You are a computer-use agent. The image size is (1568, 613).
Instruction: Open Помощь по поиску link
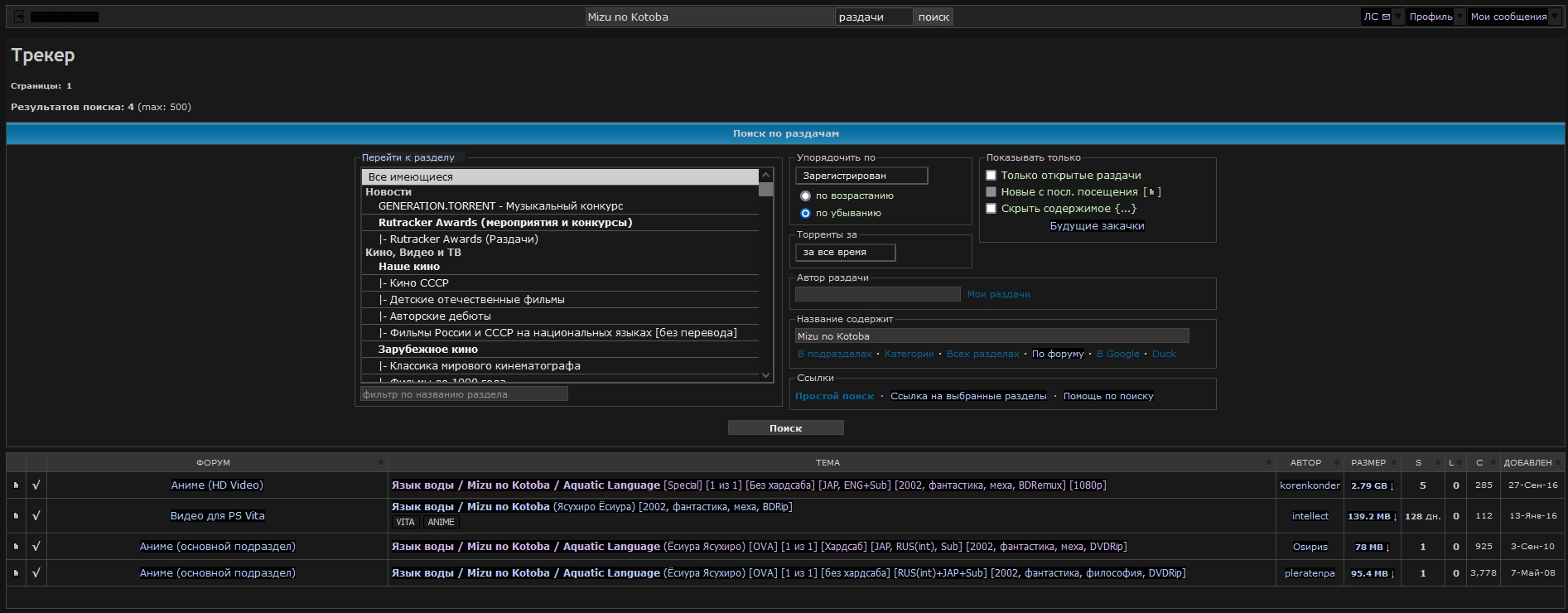pyautogui.click(x=1108, y=396)
